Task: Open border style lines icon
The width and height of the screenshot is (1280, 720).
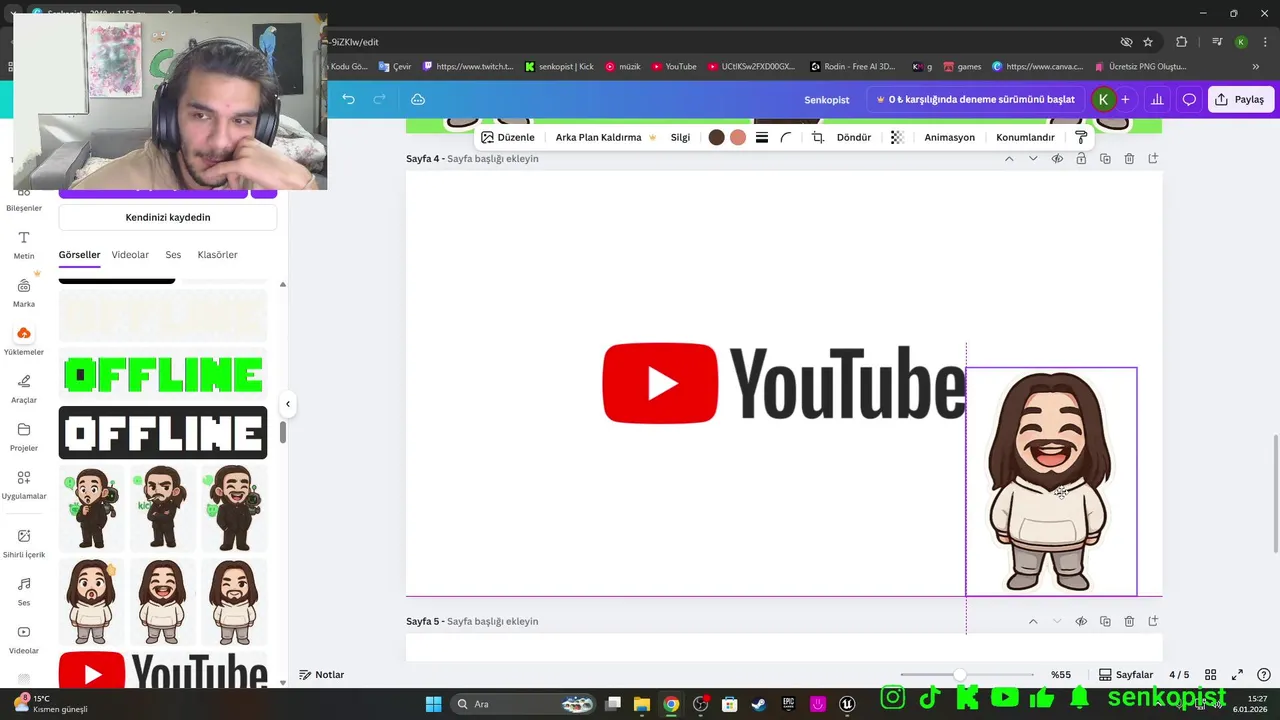Action: tap(762, 137)
